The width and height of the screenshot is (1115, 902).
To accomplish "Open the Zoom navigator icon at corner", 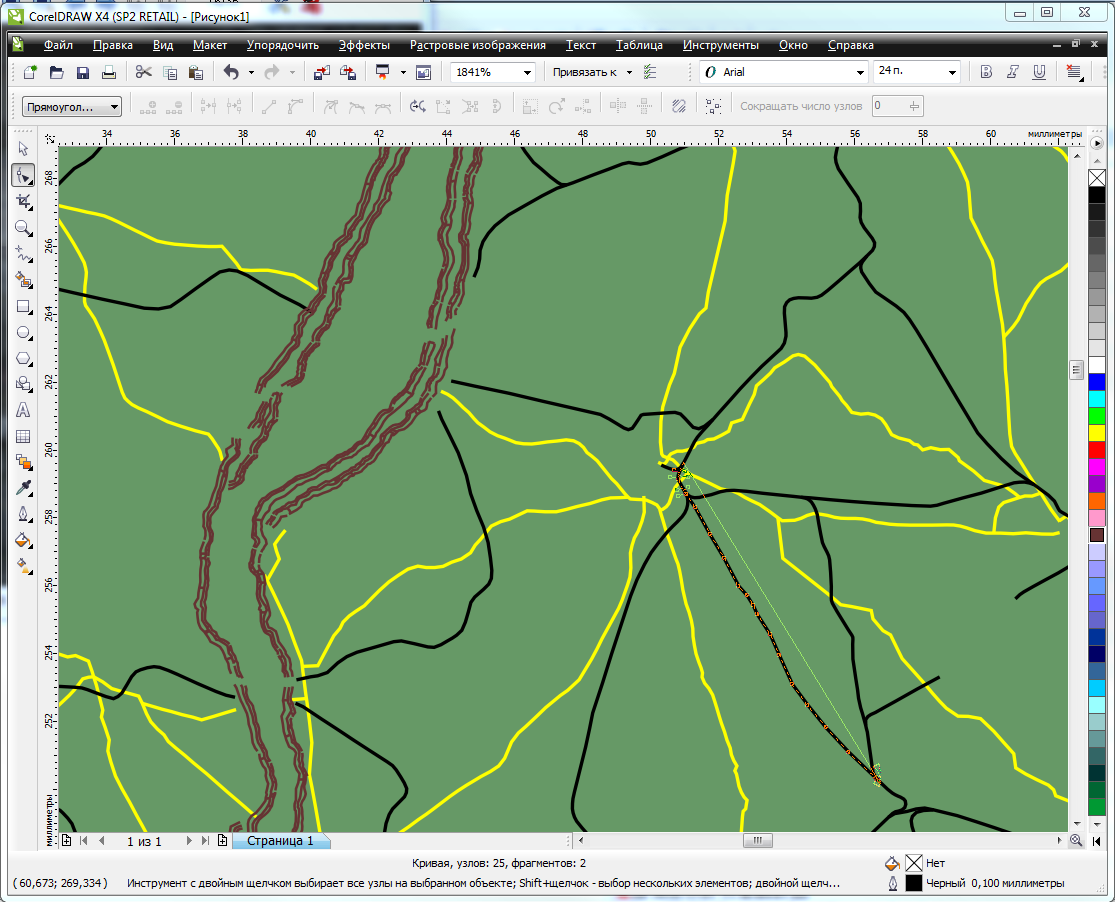I will click(x=1076, y=841).
